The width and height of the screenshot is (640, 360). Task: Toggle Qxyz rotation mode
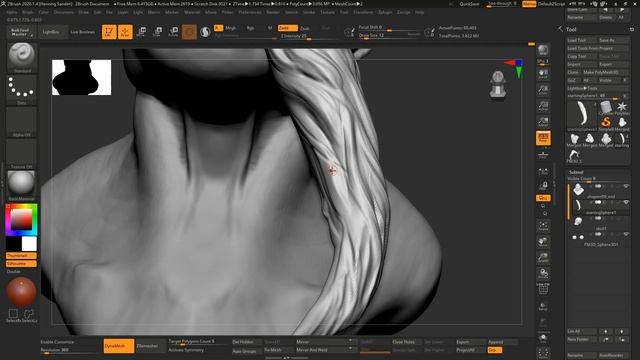pos(543,198)
